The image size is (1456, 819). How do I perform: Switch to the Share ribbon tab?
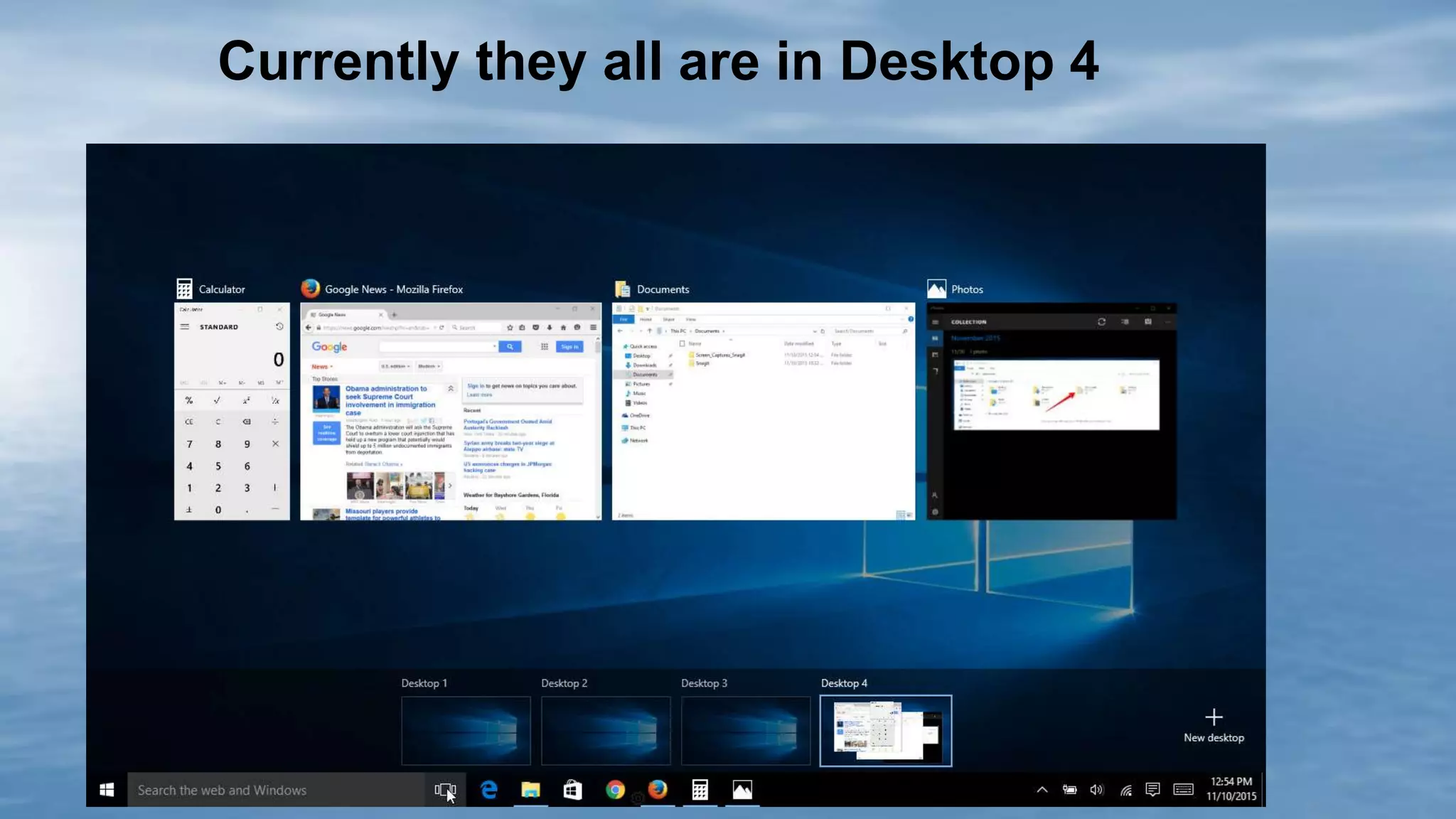click(668, 320)
